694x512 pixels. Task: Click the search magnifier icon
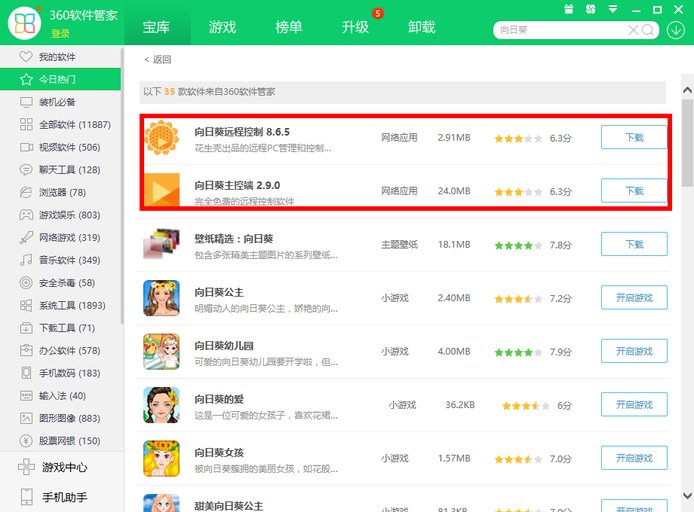648,30
